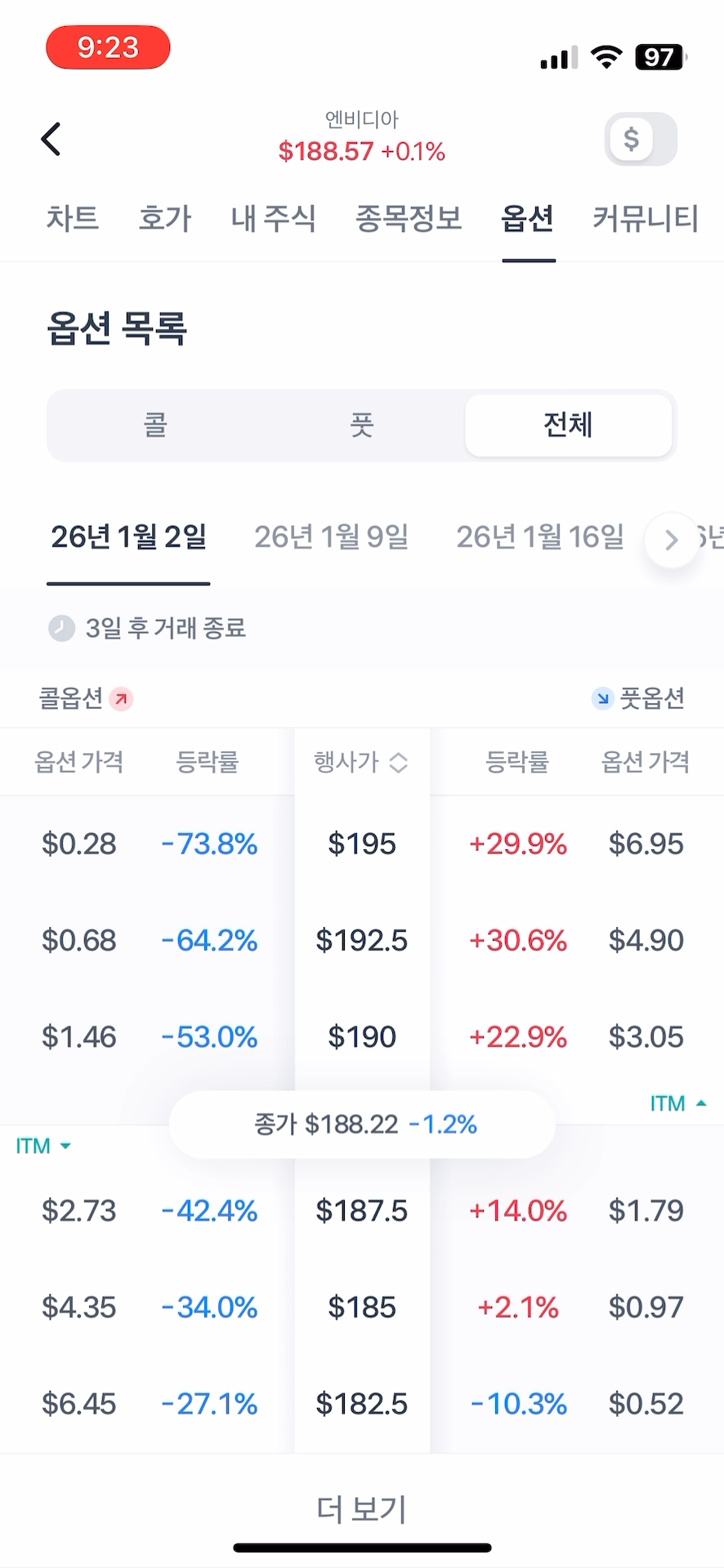Screen dimensions: 724x1568
Task: Tap the red call option arrow icon
Action: click(x=121, y=699)
